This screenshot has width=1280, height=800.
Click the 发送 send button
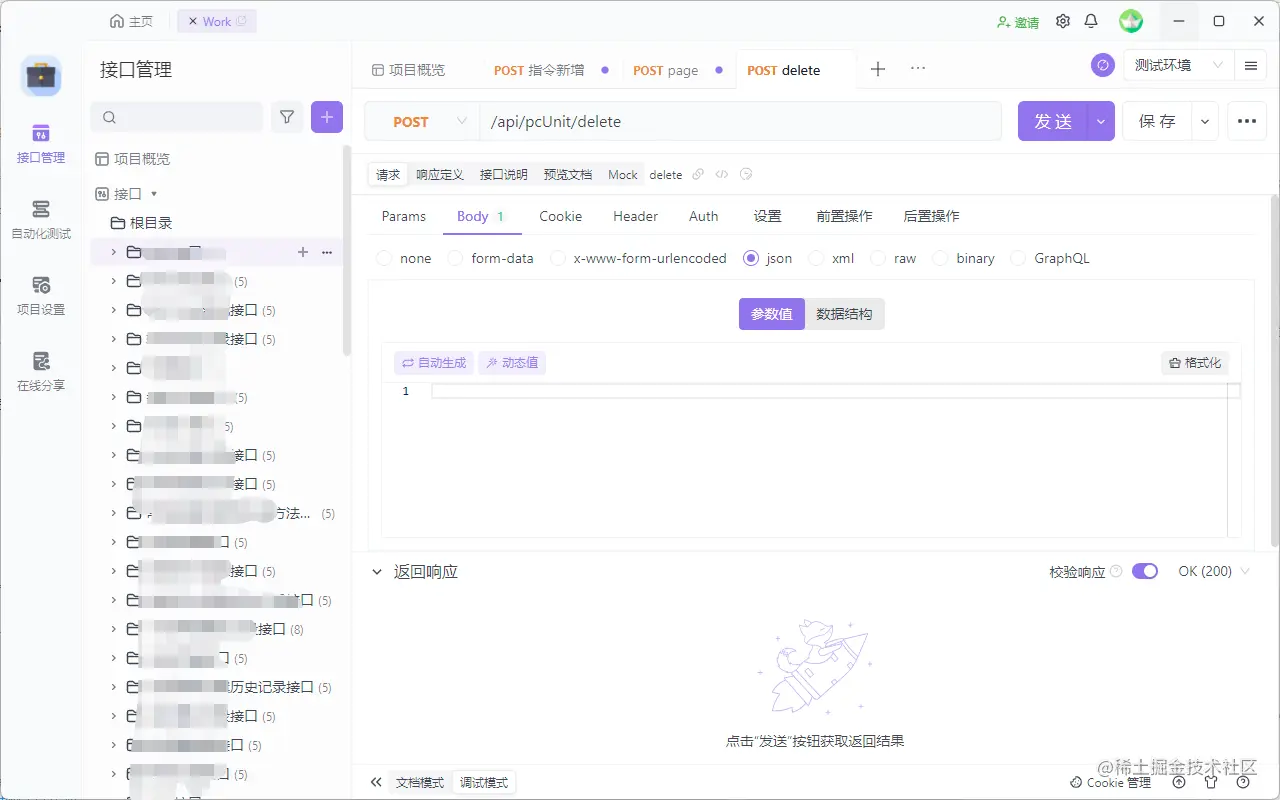pos(1053,121)
